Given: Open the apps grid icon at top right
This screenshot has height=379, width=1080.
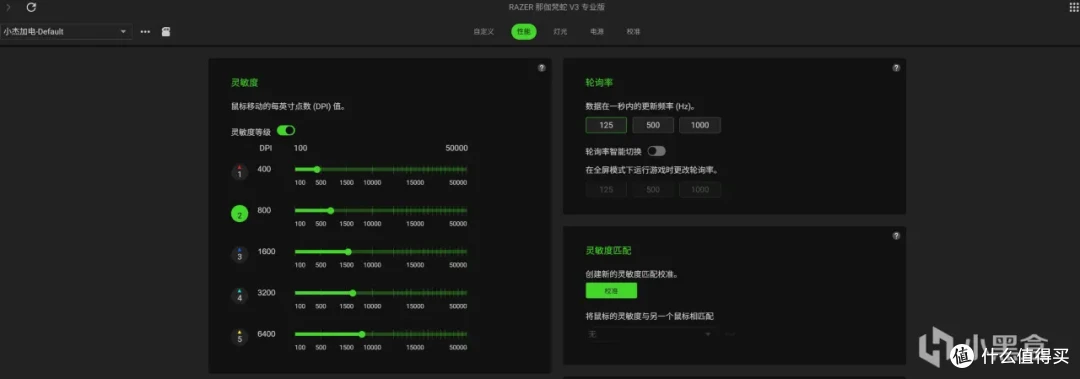Looking at the screenshot, I should point(1074,7).
